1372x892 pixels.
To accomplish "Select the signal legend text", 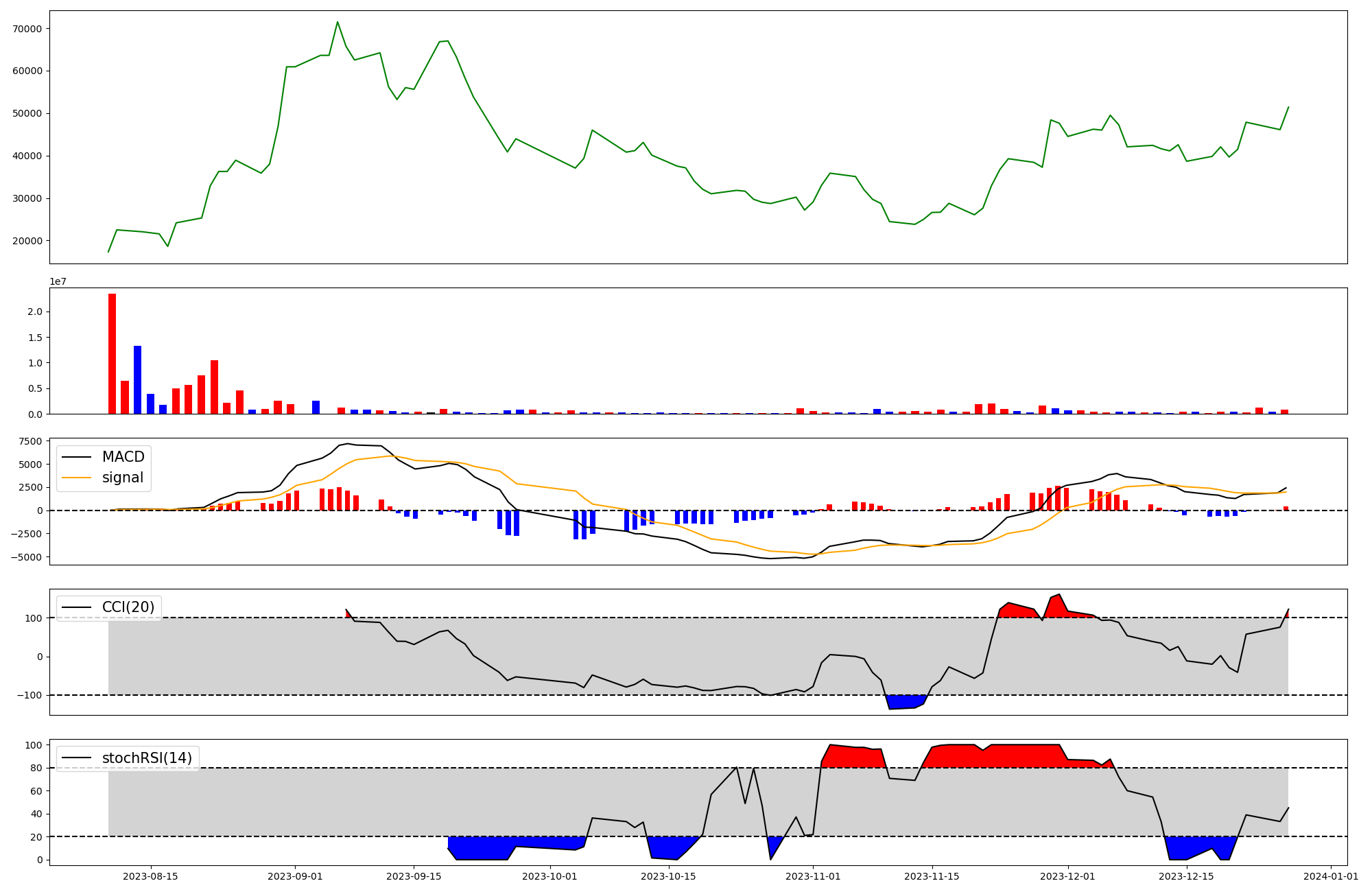I will click(x=123, y=478).
